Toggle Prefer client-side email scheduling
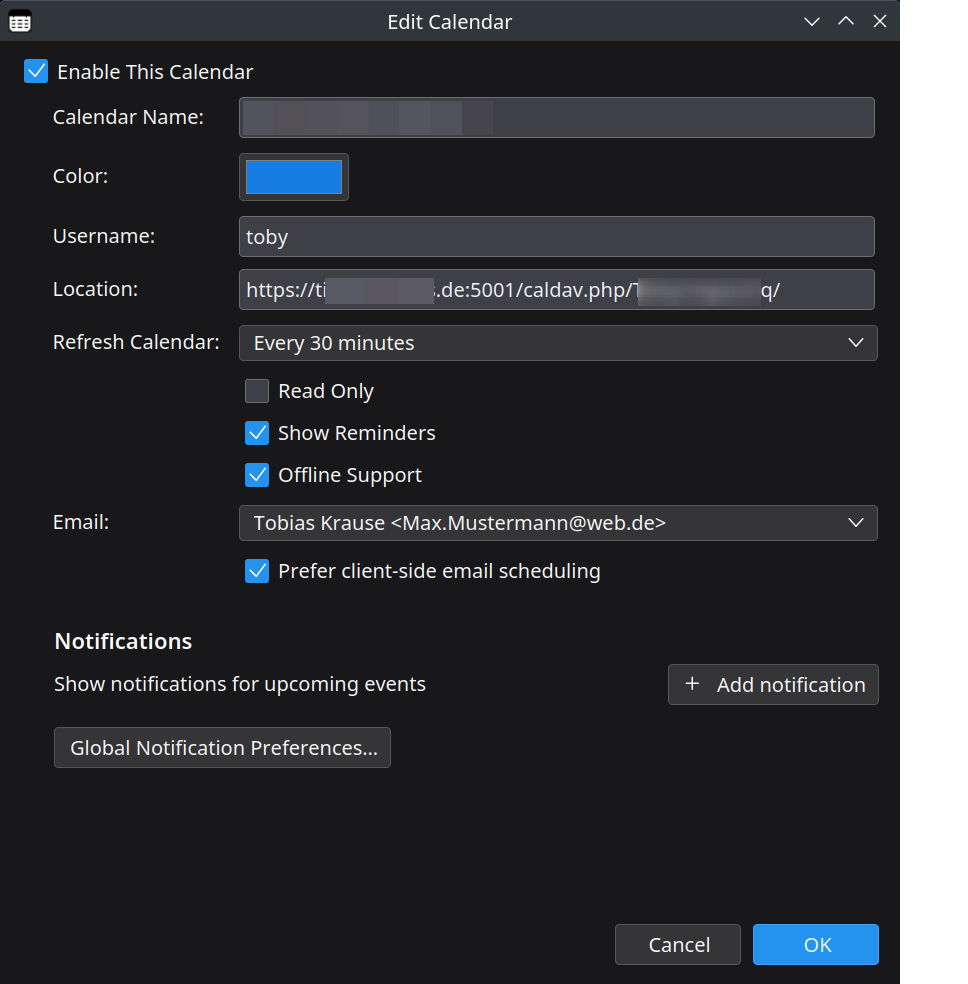The width and height of the screenshot is (968, 984). pos(257,571)
